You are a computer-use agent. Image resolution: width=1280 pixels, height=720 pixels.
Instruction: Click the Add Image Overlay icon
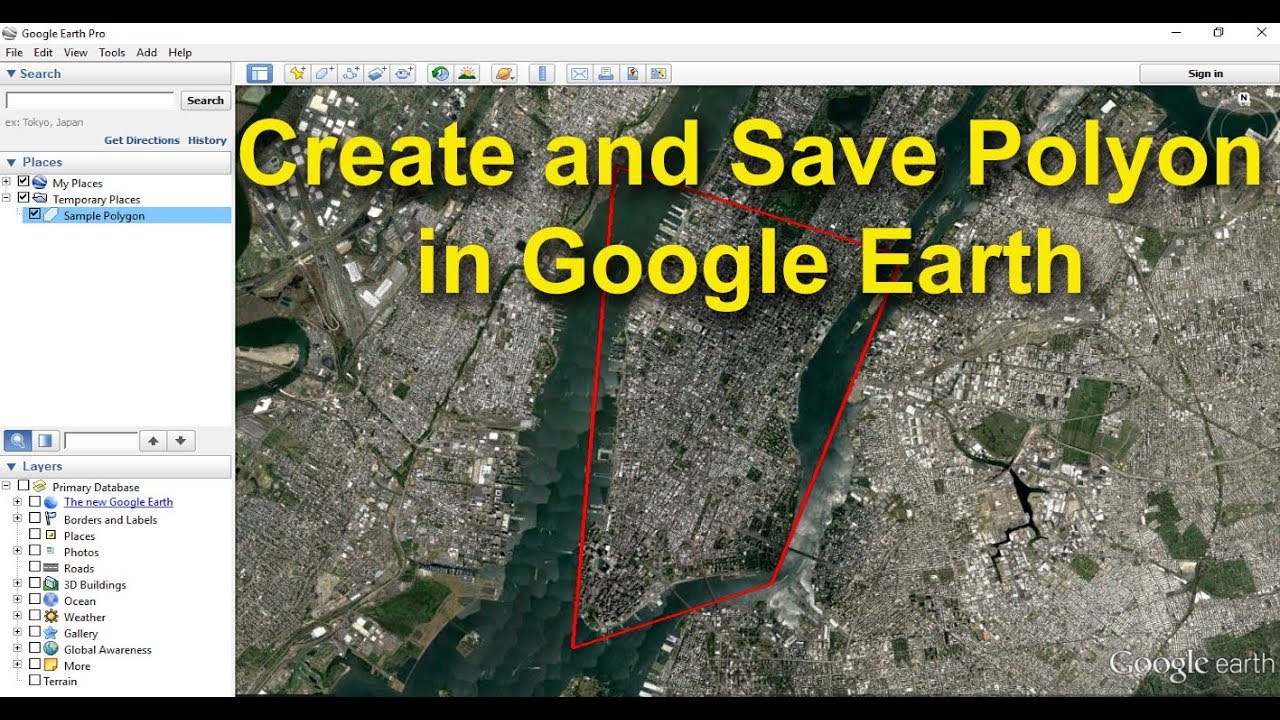[377, 73]
